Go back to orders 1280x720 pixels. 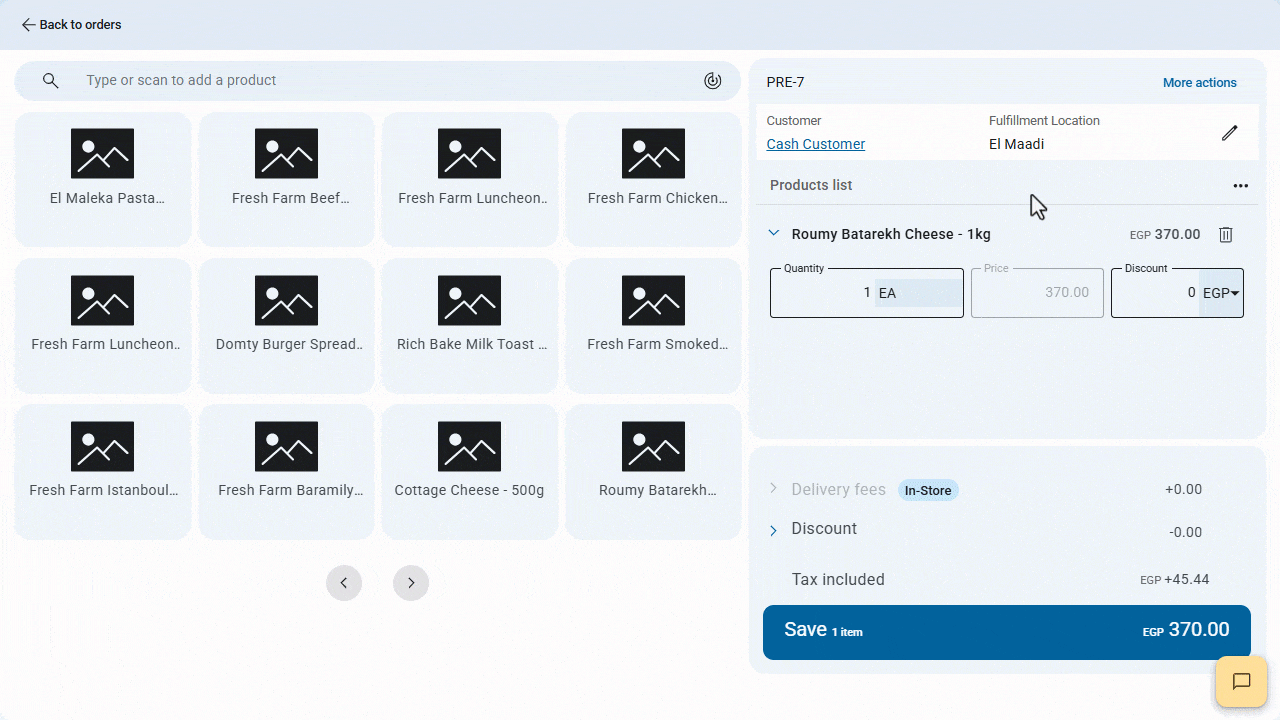tap(71, 25)
